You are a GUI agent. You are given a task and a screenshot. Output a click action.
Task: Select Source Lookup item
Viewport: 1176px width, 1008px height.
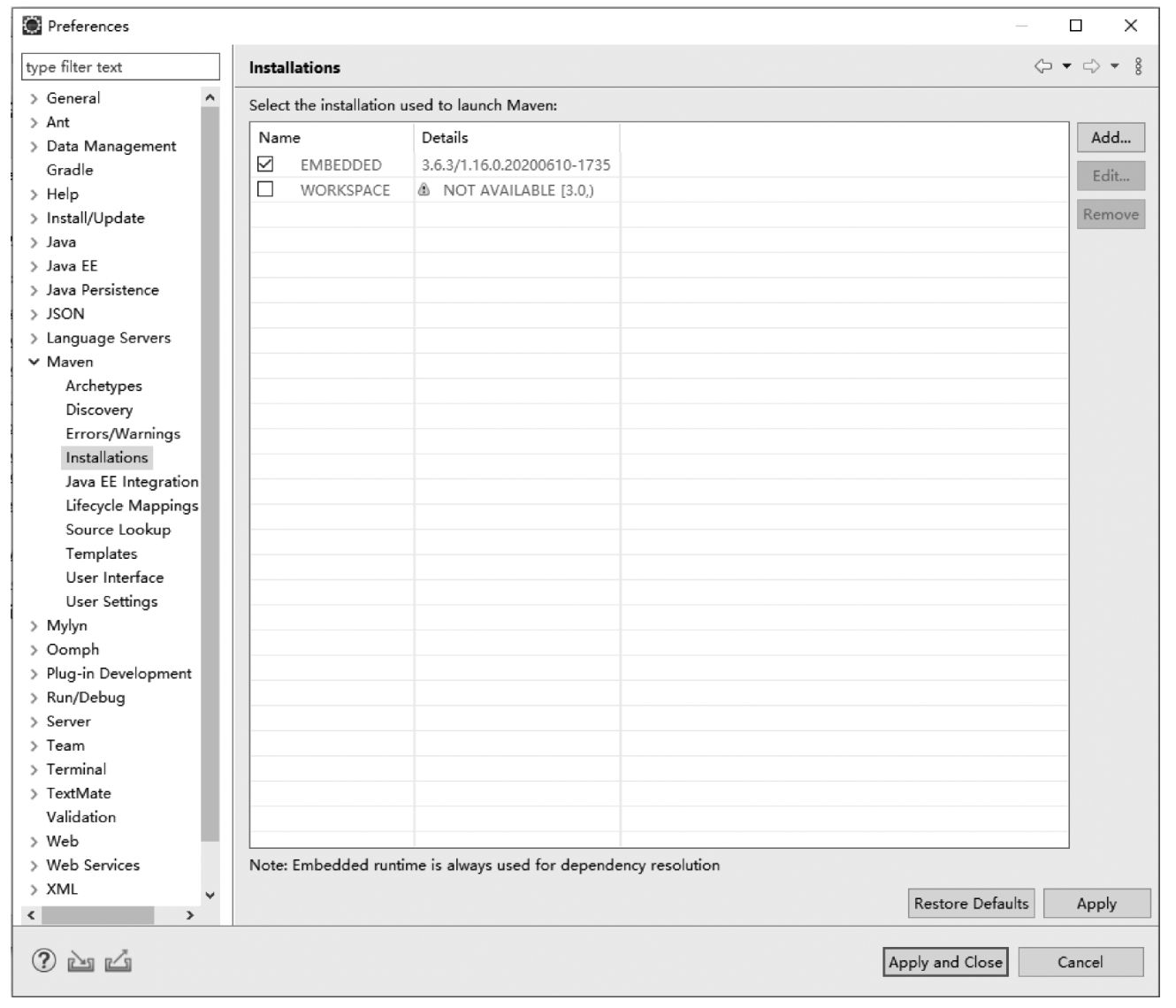[118, 529]
